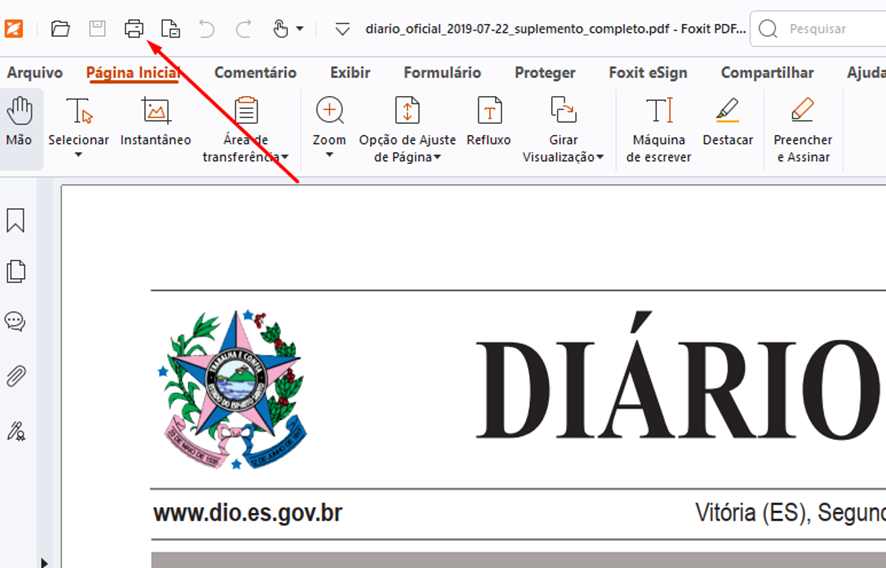Print the document with the printer icon

pos(134,28)
